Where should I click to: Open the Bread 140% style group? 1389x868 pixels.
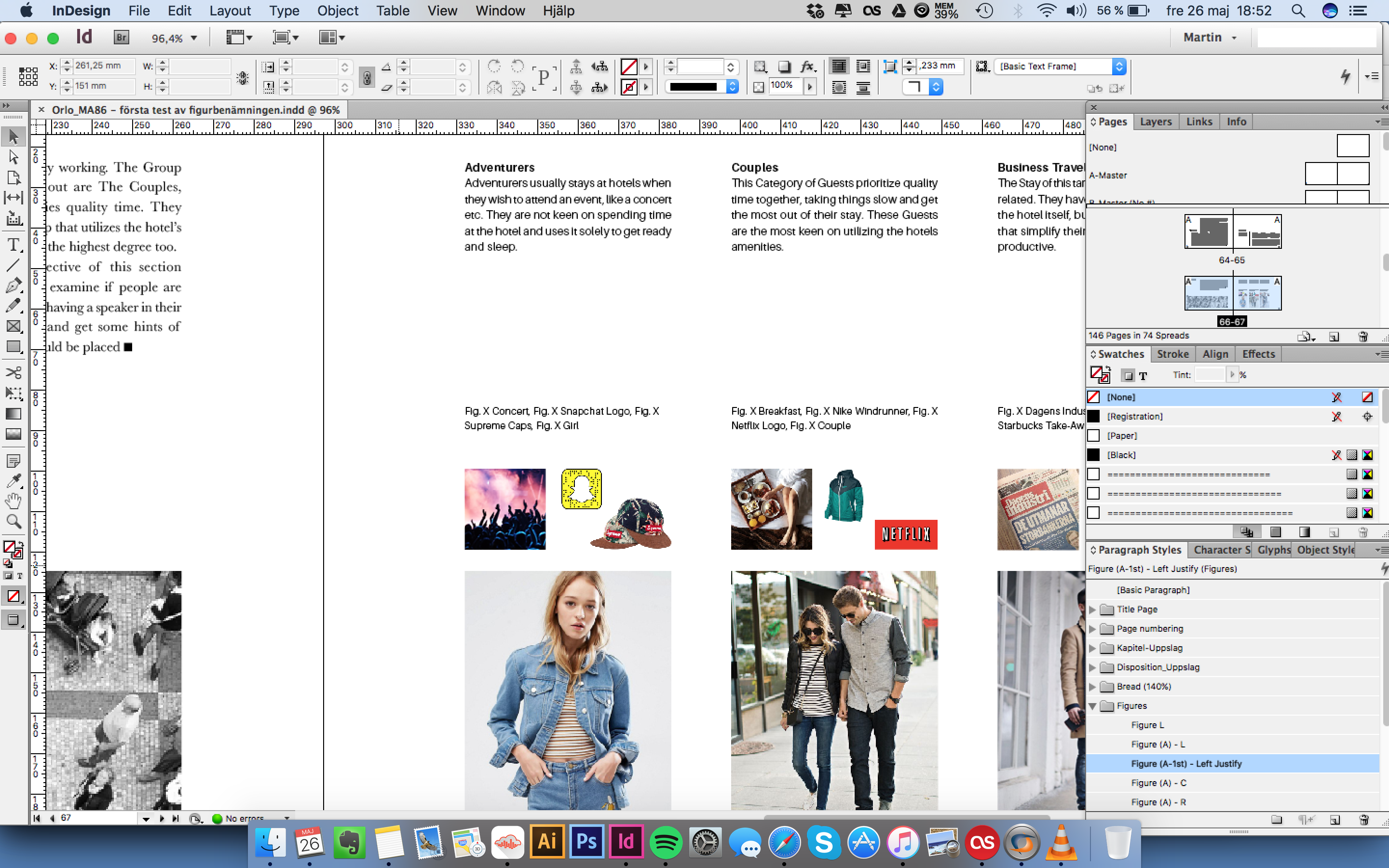1093,687
